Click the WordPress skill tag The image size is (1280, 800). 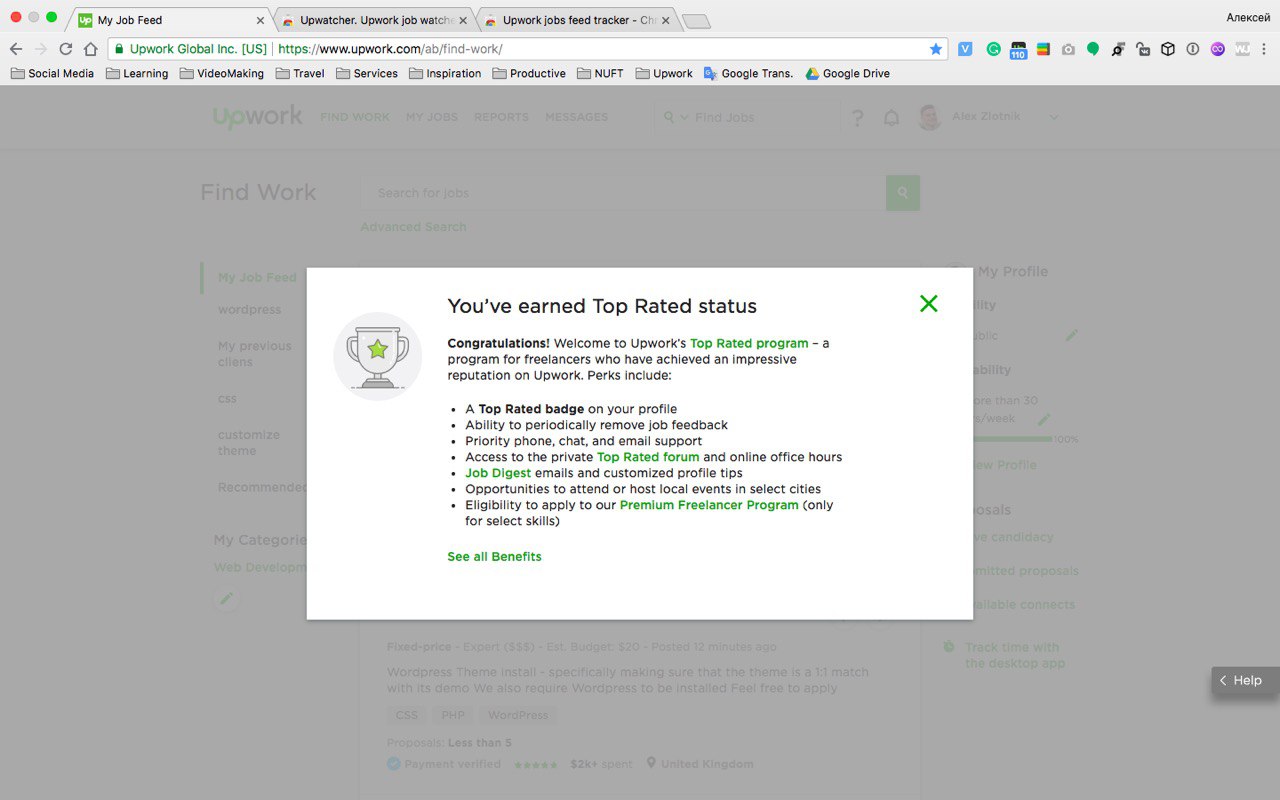(x=518, y=715)
